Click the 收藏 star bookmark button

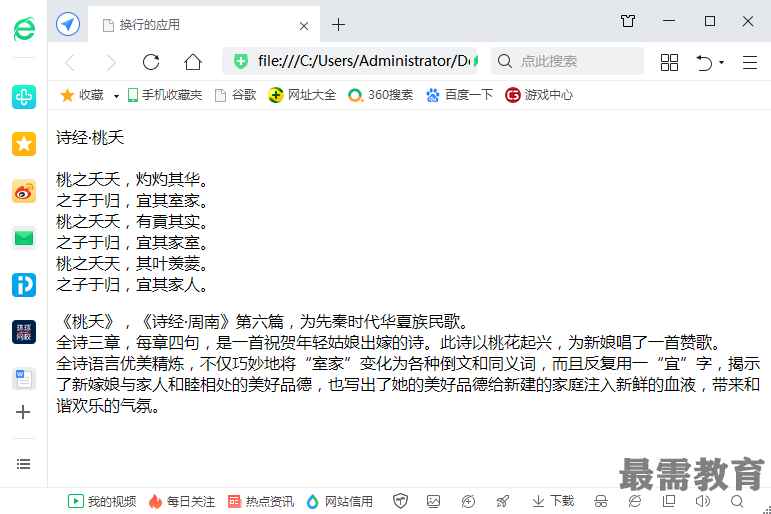tap(82, 95)
